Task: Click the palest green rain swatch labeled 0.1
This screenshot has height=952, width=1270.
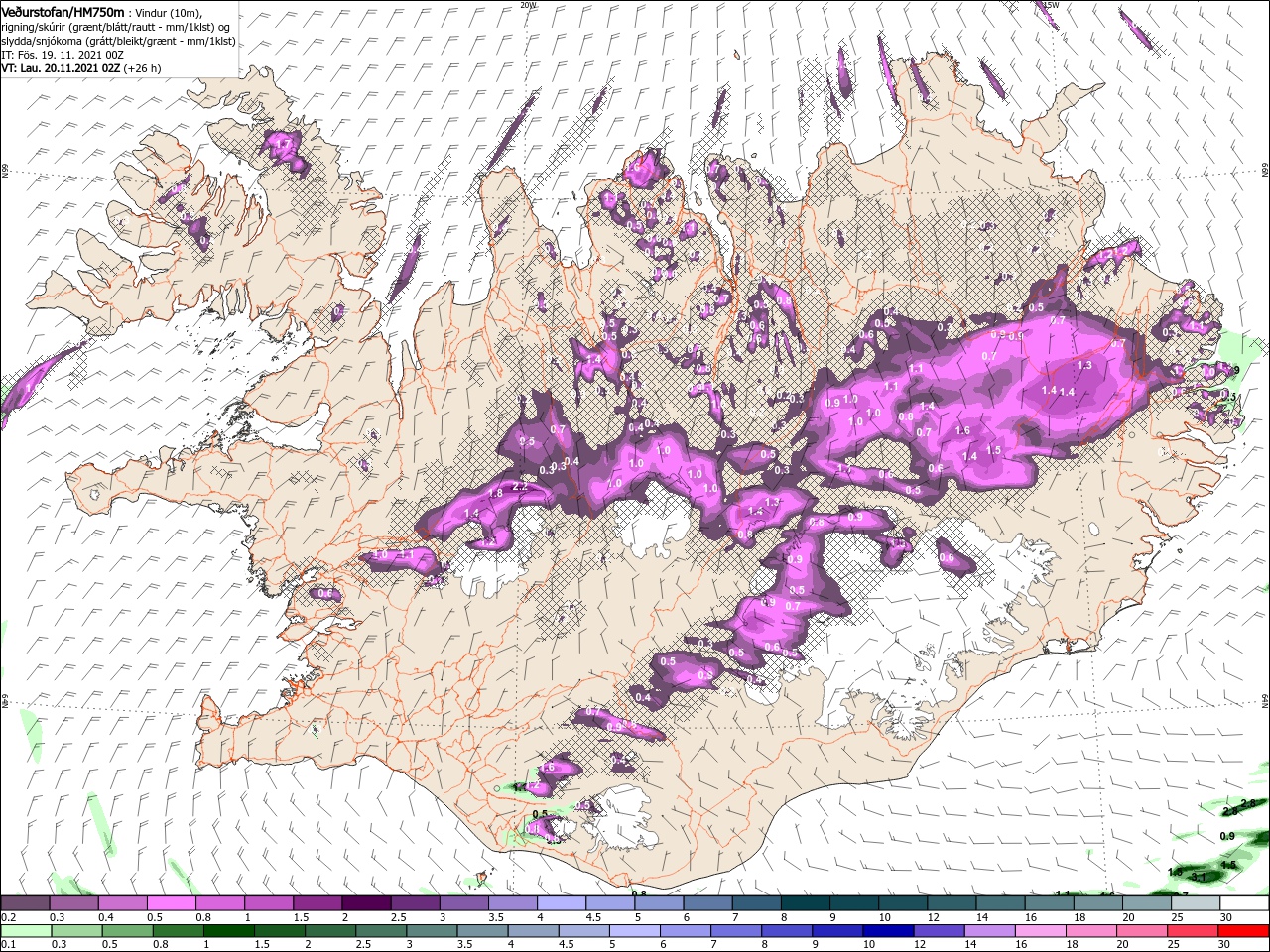Action: click(25, 930)
